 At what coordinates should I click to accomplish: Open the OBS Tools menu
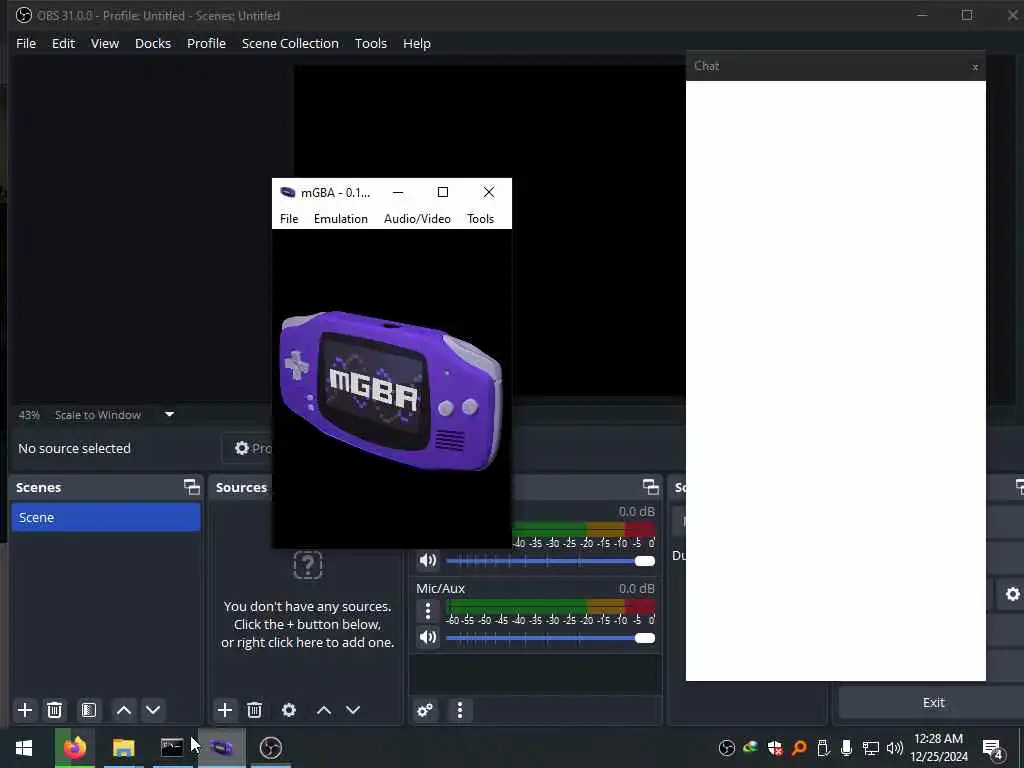(371, 43)
